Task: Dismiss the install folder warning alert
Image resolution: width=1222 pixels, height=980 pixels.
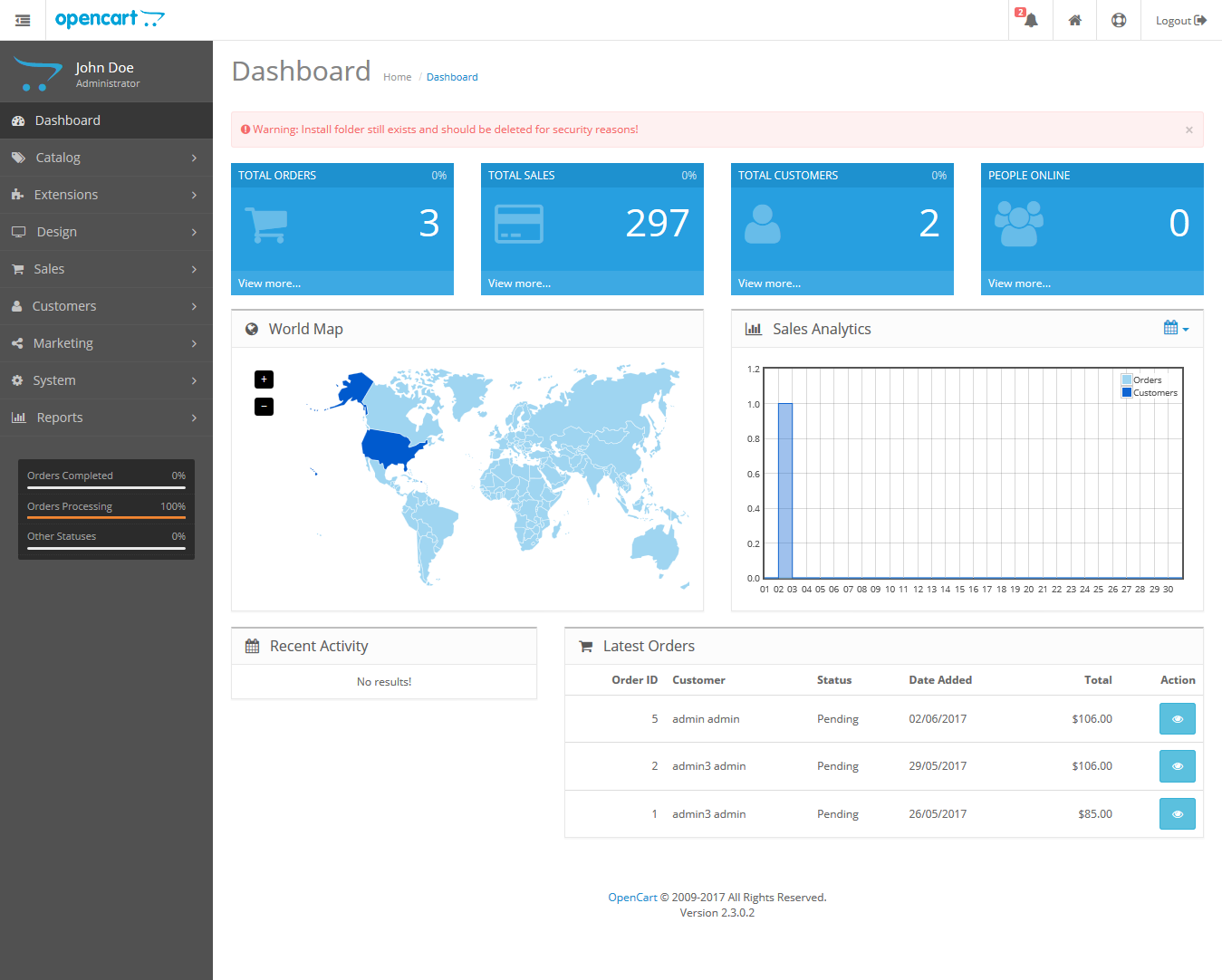Action: [x=1188, y=130]
